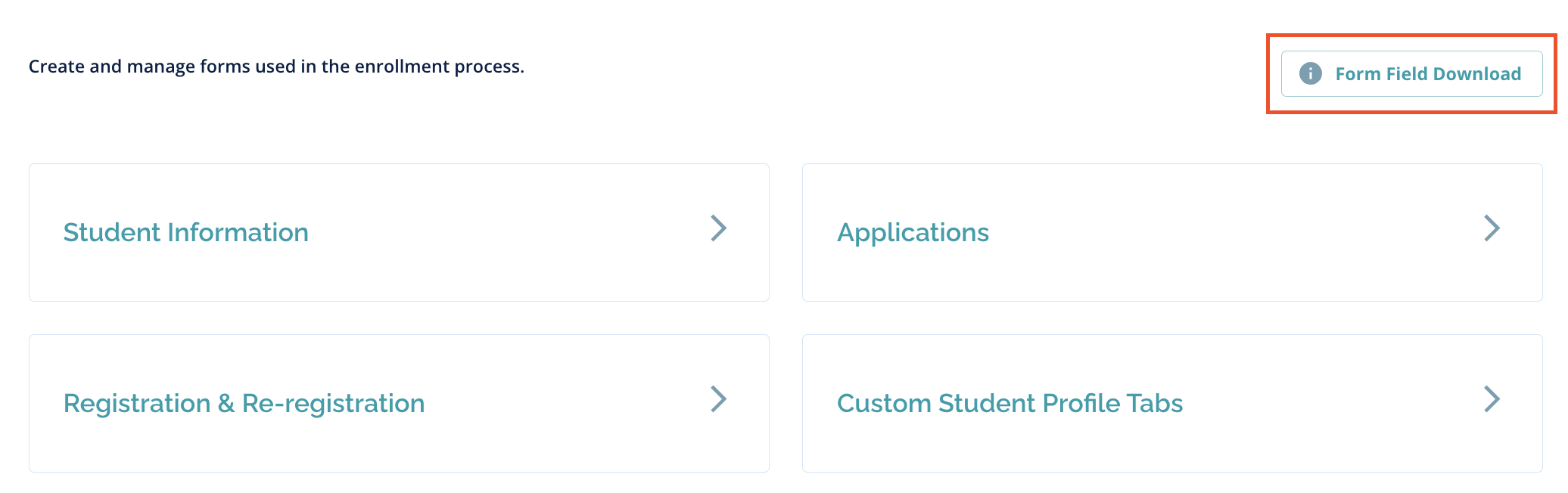Open Applications via its right chevron
This screenshot has height=493, width=1568.
1492,228
